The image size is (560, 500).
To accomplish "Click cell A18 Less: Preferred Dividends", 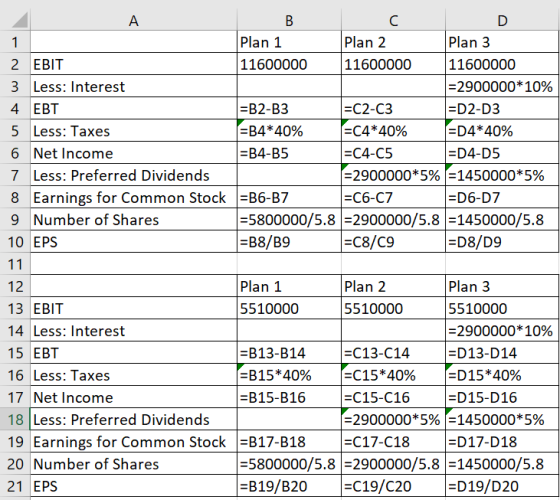I will 134,419.
